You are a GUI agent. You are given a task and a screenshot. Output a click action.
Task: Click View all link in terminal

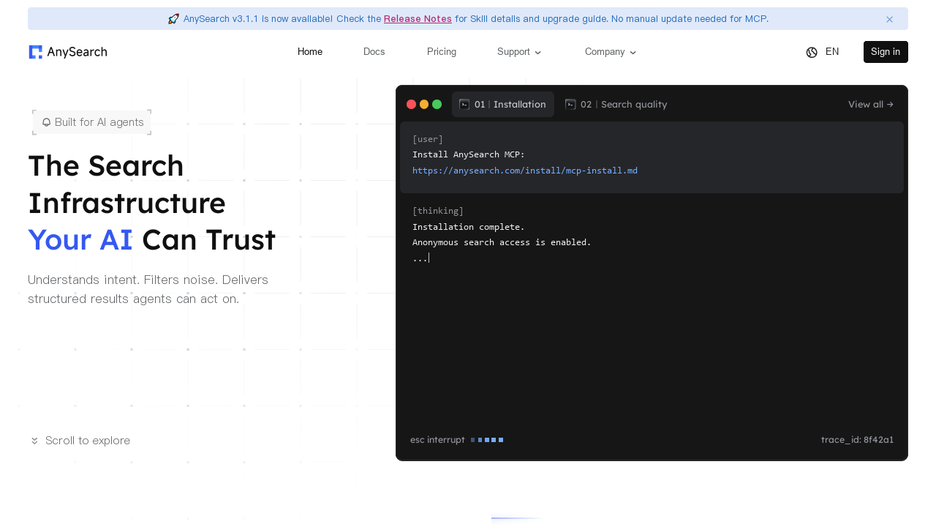(870, 104)
